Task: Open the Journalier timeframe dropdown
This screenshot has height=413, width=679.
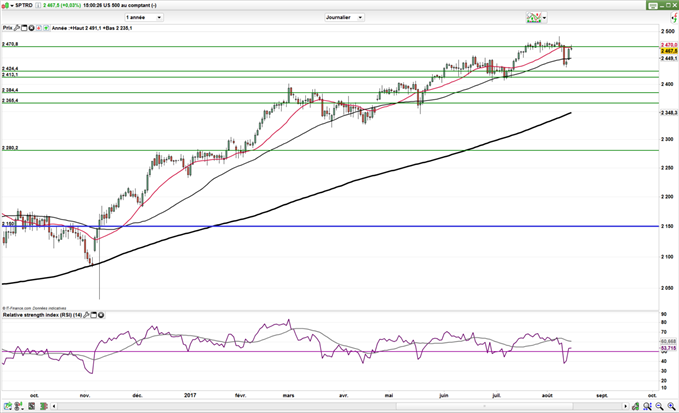Action: pos(344,17)
